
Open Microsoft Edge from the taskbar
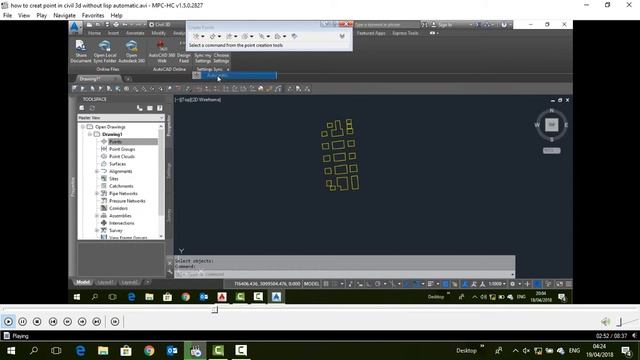pyautogui.click(x=80, y=351)
